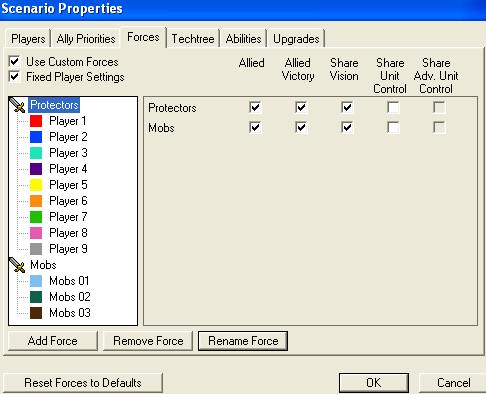The width and height of the screenshot is (486, 394).
Task: Click Reset Forces to Defaults
Action: tap(83, 383)
